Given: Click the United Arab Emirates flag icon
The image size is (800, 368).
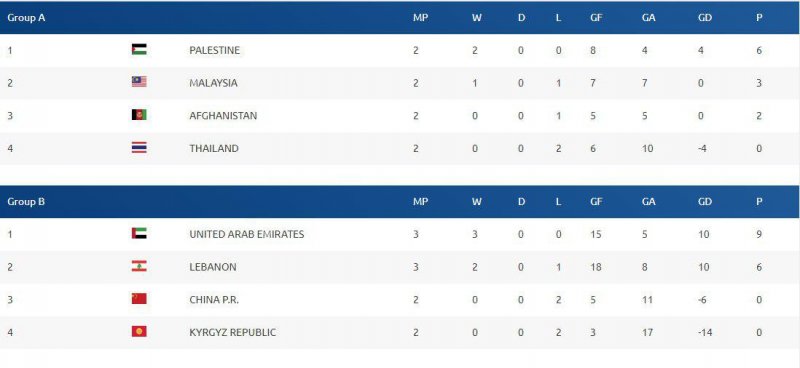Looking at the screenshot, I should (139, 233).
